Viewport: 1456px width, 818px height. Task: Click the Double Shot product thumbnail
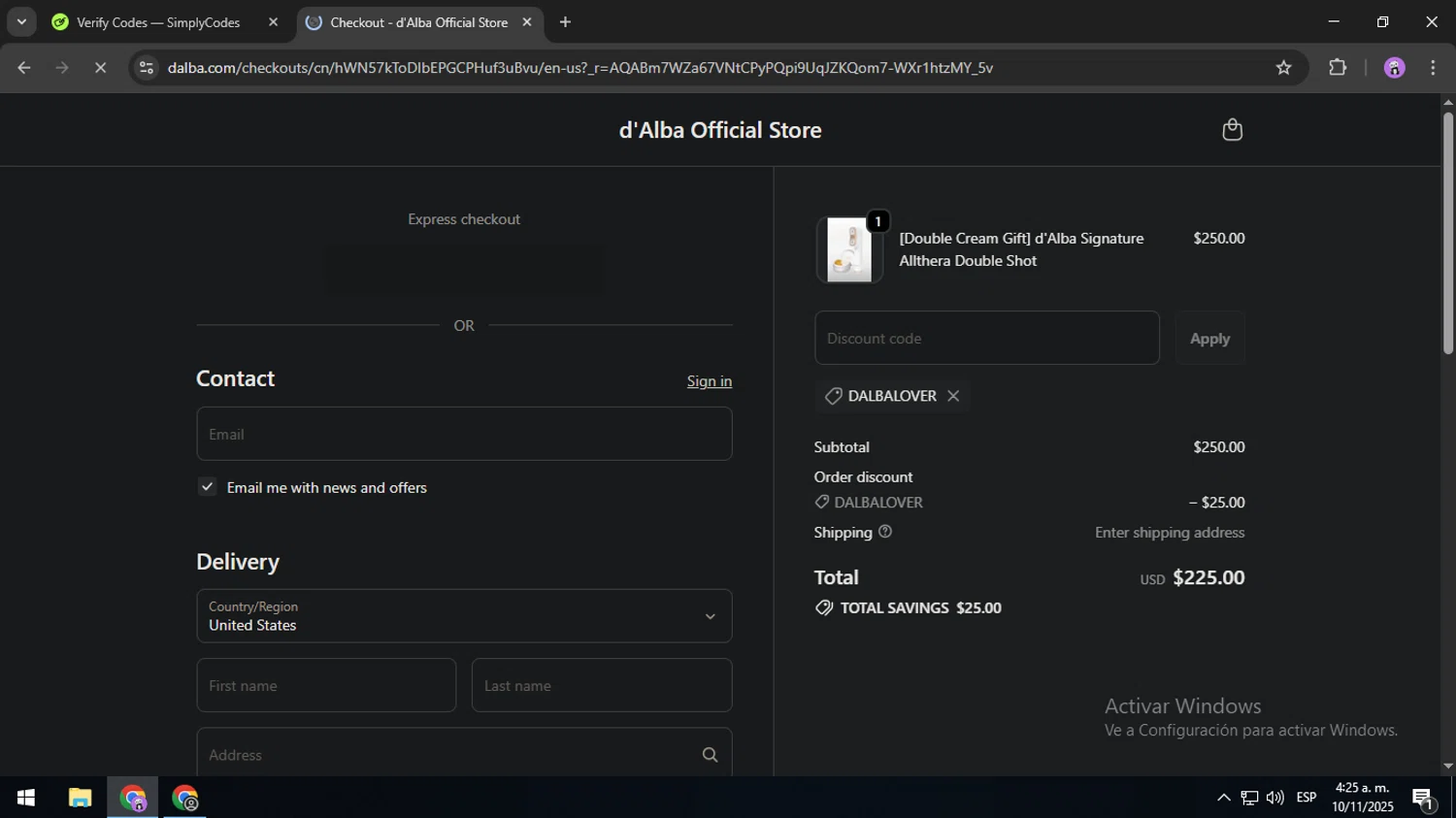[849, 249]
